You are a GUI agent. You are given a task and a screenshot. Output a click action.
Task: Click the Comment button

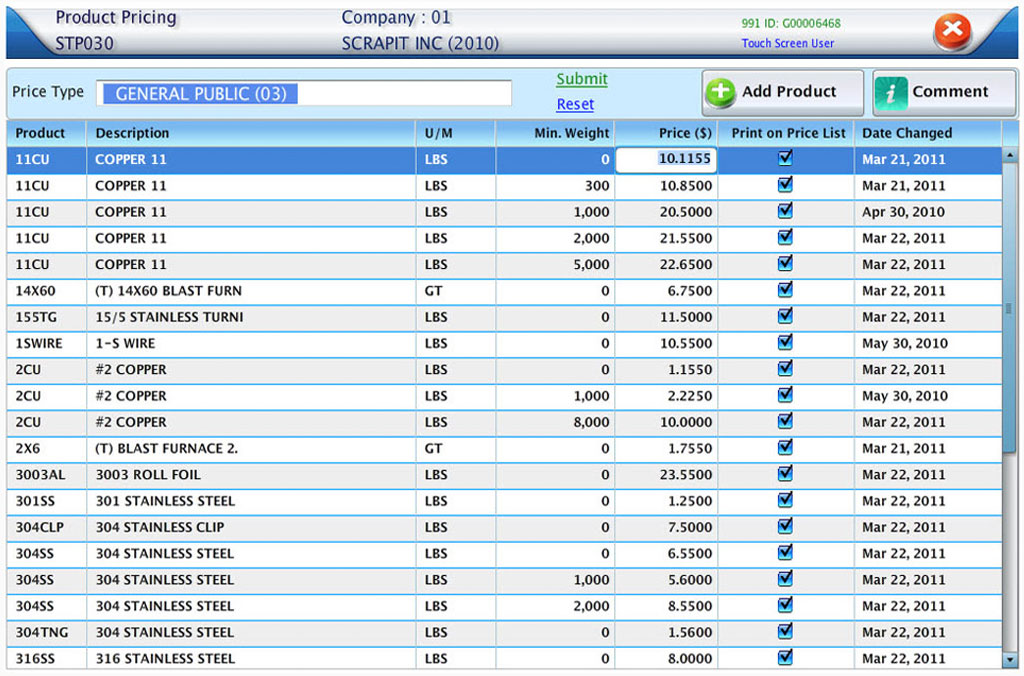click(x=944, y=92)
